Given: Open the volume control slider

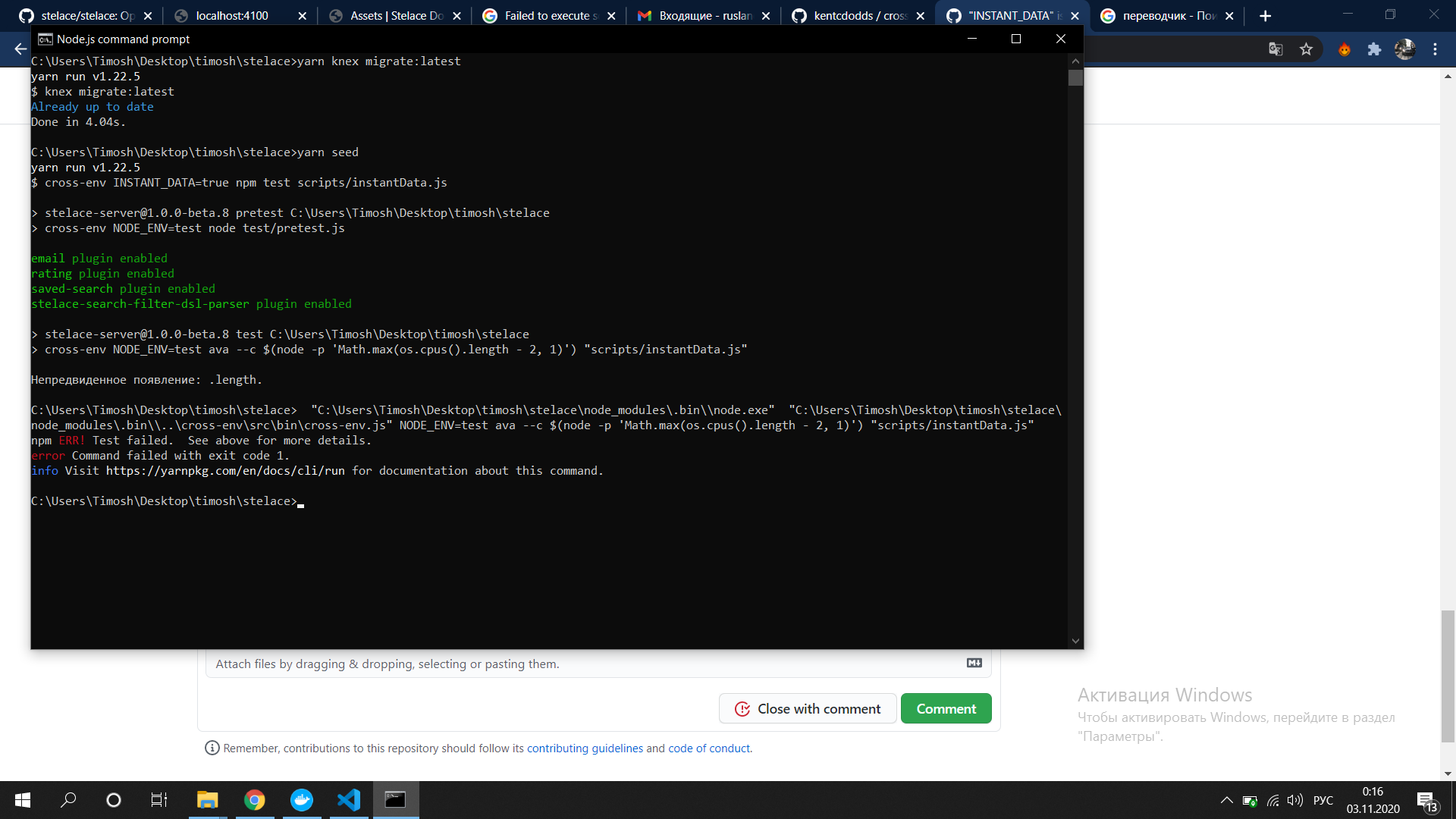Looking at the screenshot, I should pos(1294,799).
